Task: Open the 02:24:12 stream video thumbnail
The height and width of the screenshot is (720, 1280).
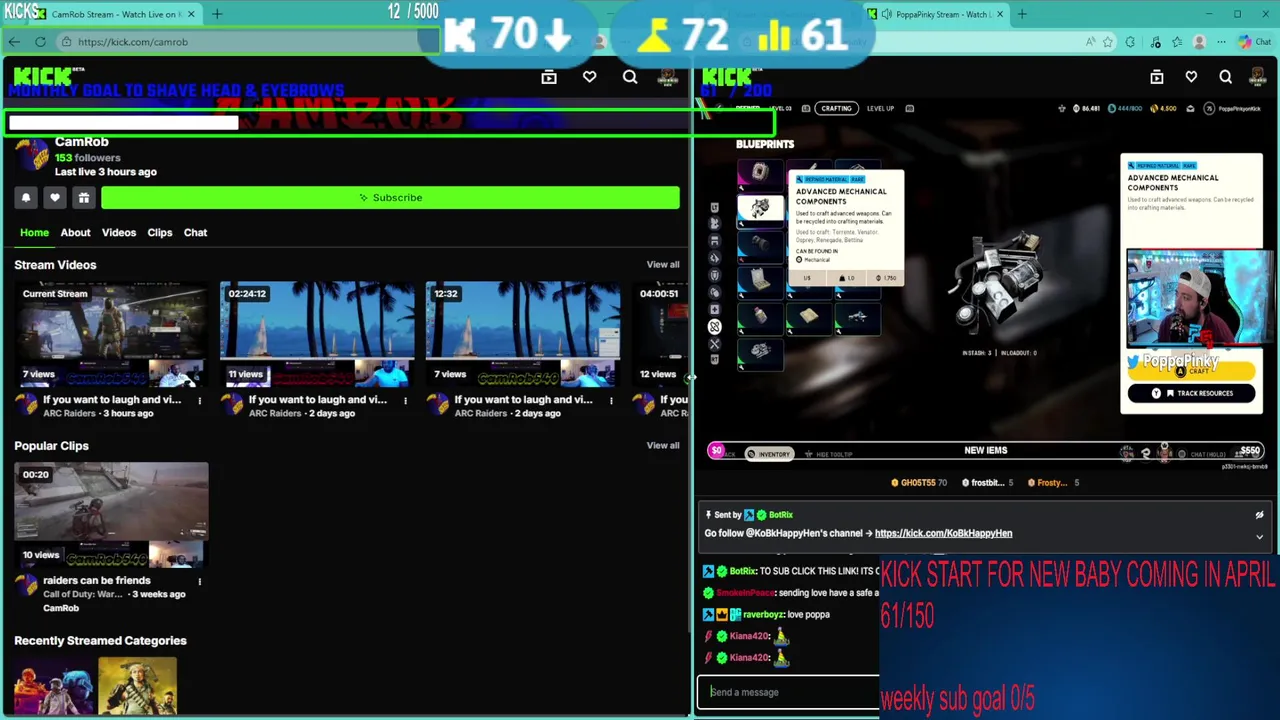Action: click(x=317, y=335)
